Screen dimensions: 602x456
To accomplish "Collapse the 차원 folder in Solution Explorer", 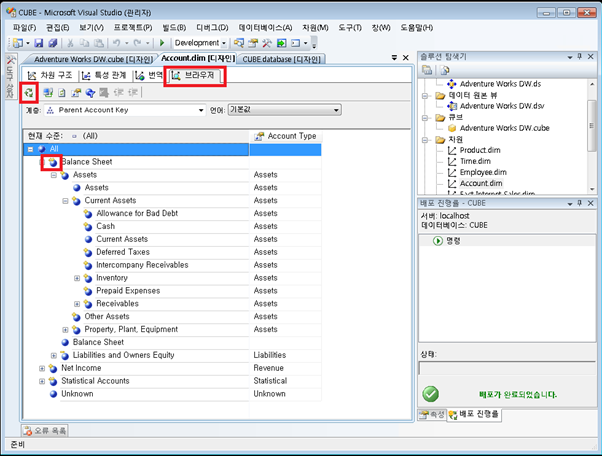I will coord(425,140).
